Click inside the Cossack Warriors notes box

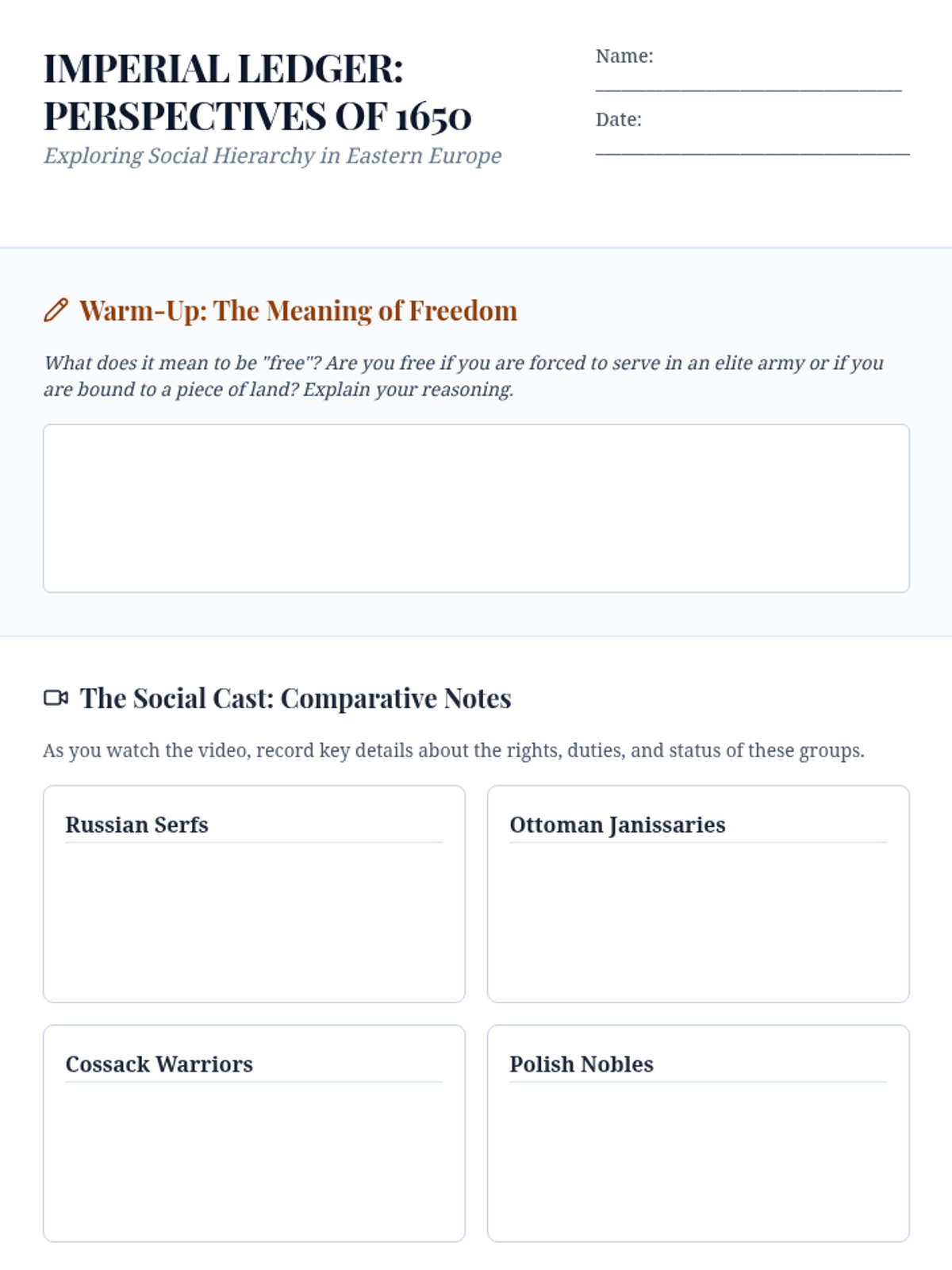[254, 1159]
